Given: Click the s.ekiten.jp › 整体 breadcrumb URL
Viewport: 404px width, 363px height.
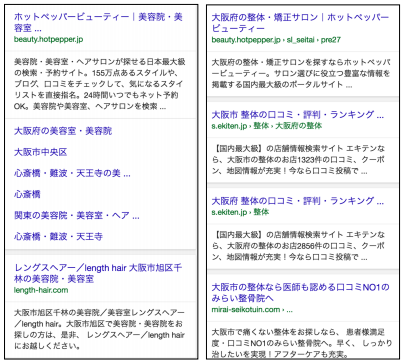Looking at the screenshot, I should click(x=240, y=212).
